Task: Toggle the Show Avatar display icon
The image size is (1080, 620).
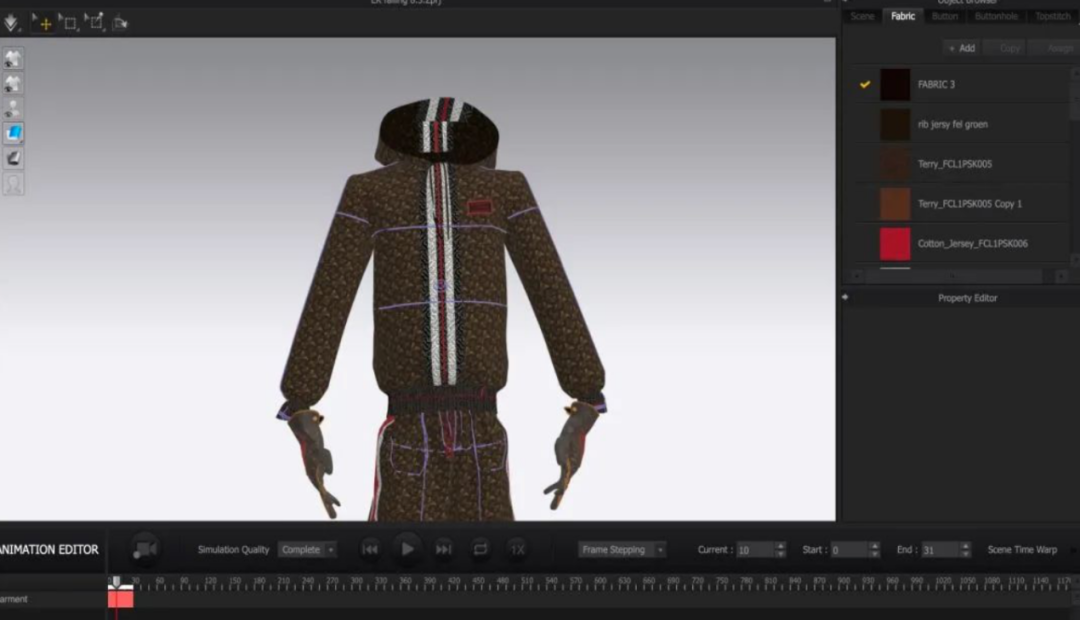Action: click(x=13, y=109)
